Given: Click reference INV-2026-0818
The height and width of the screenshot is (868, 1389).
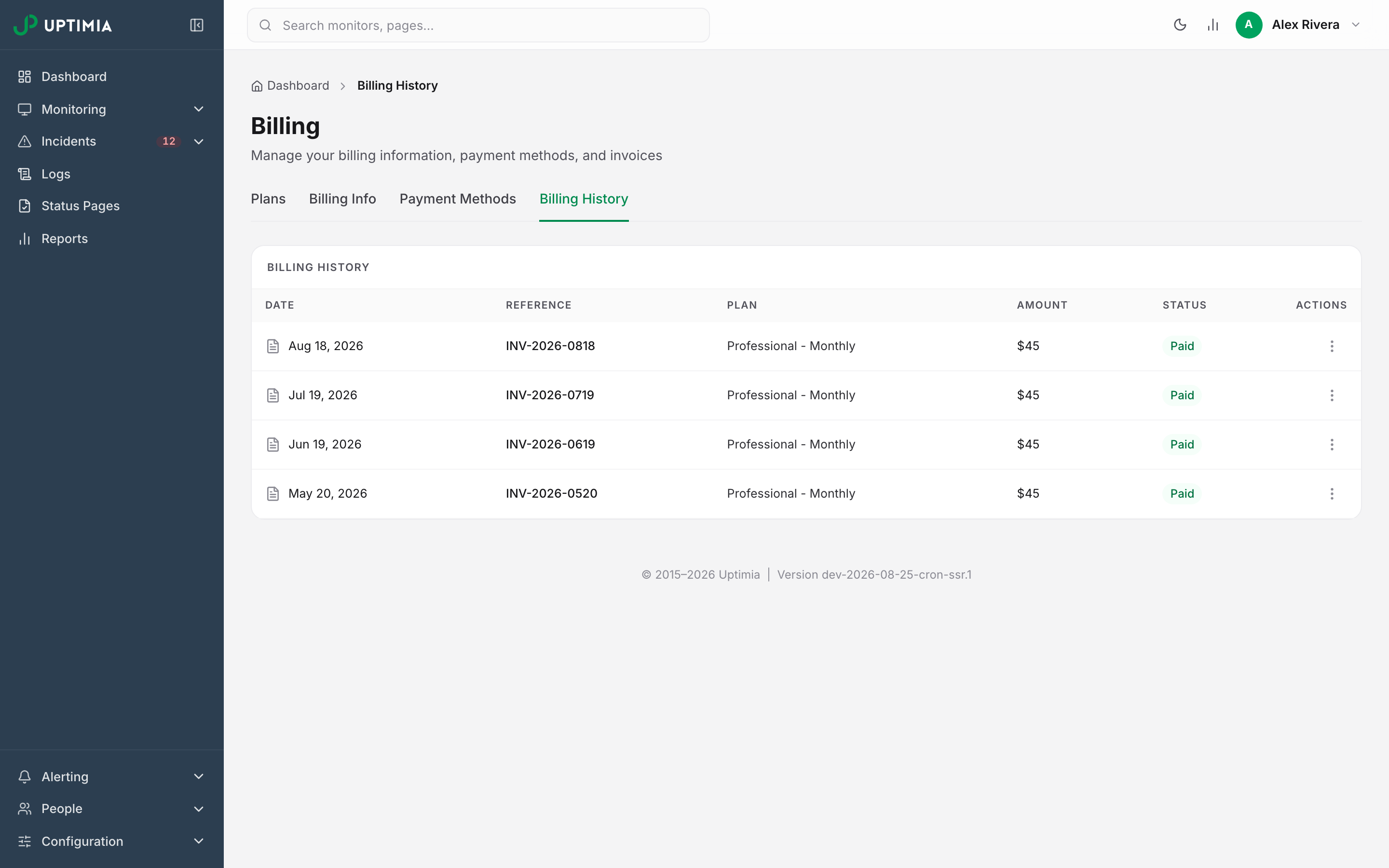Looking at the screenshot, I should pyautogui.click(x=550, y=346).
